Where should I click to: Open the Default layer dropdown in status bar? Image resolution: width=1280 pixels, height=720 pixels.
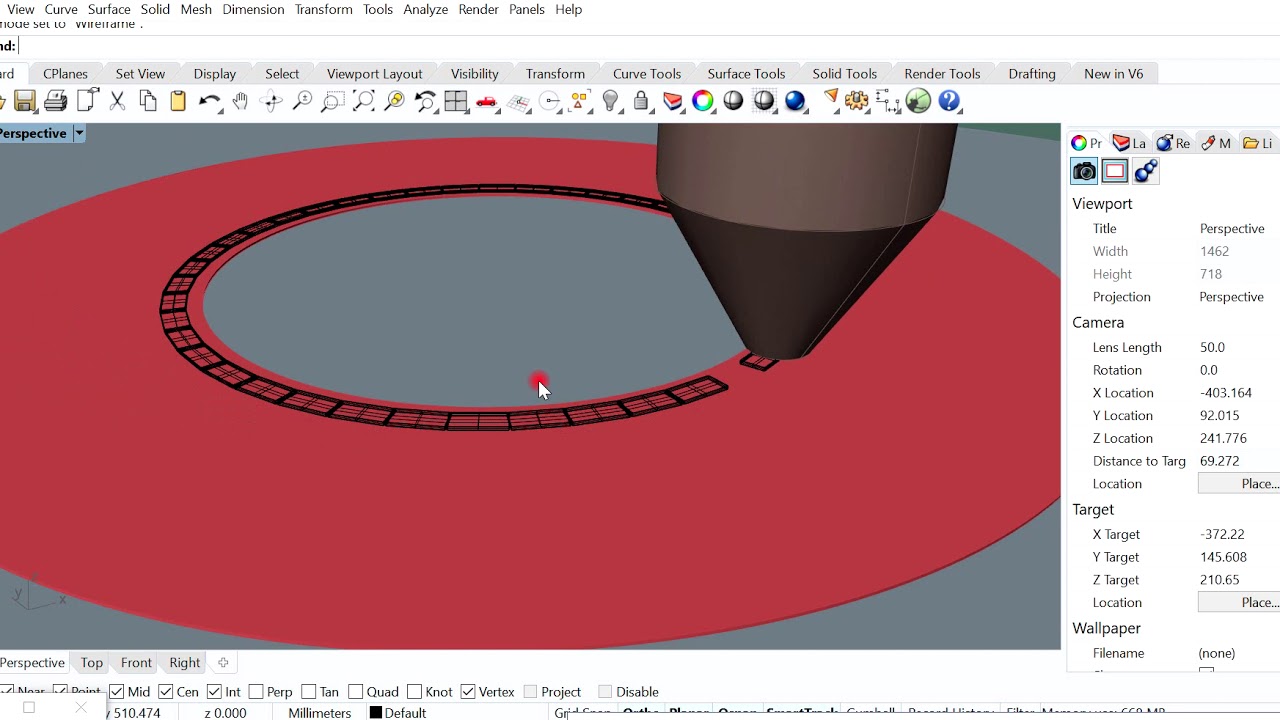coord(398,713)
